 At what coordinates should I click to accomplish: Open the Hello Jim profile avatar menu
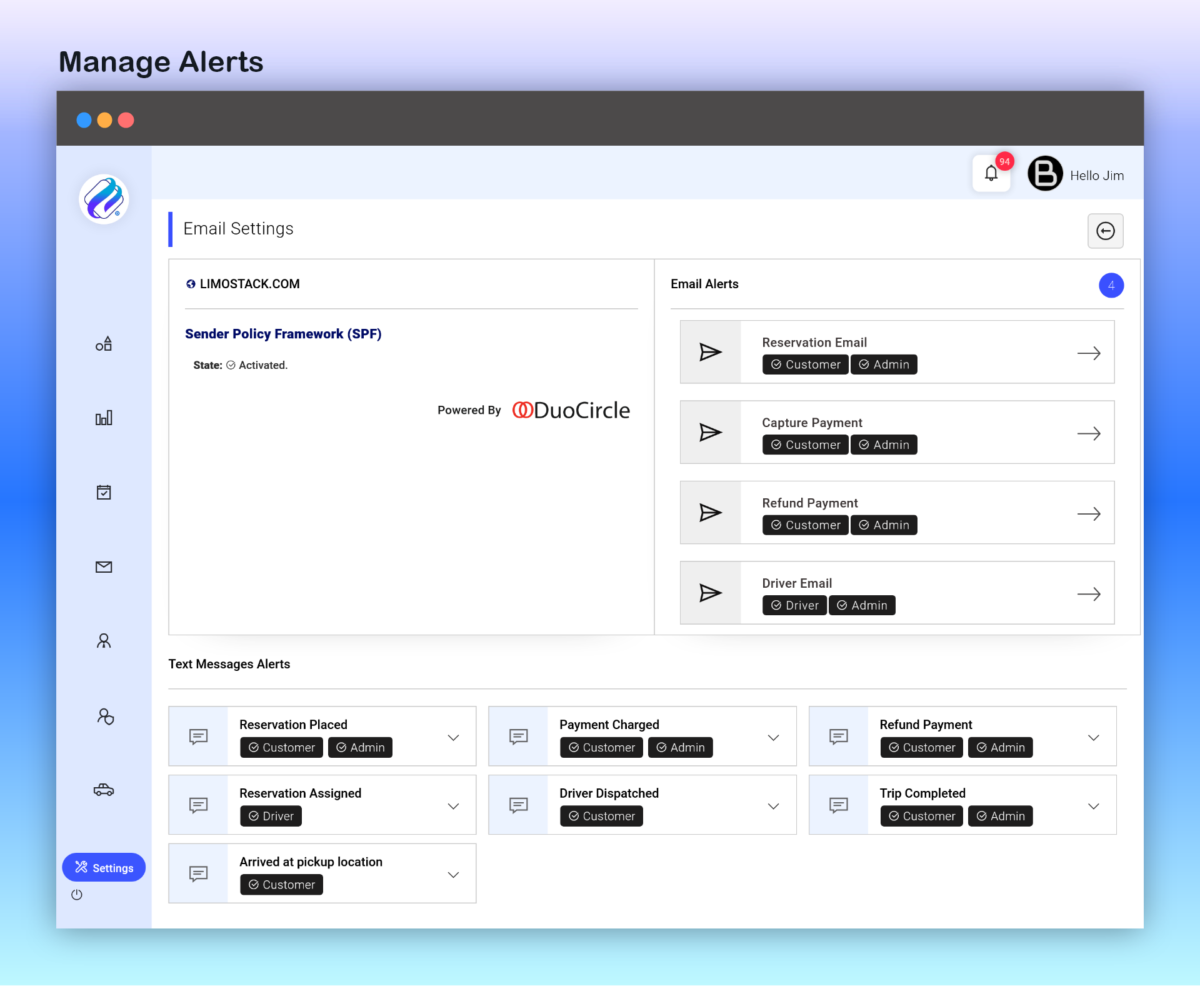point(1045,173)
